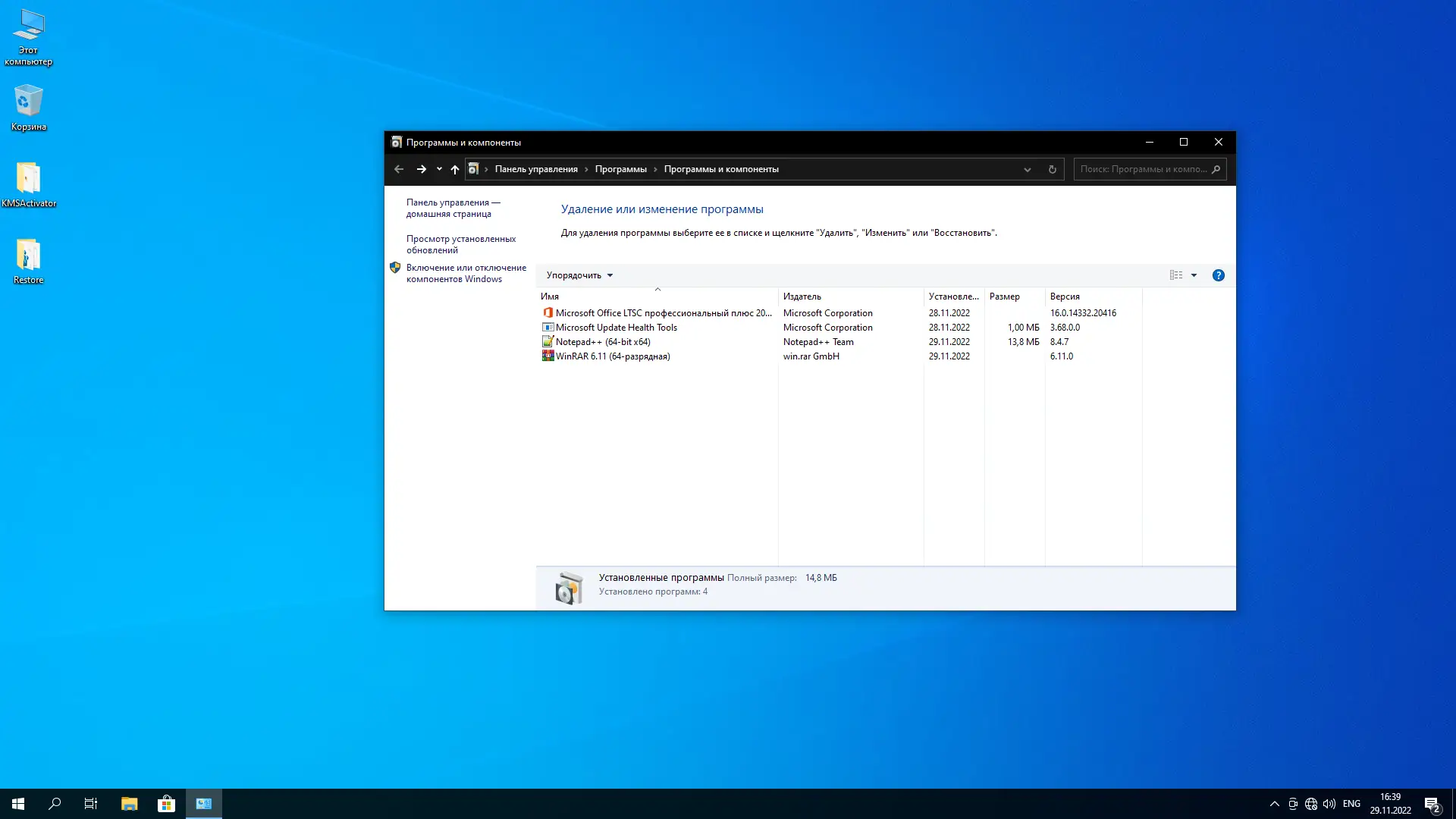Select the WinRAR 6.11 program entry
1456x819 pixels.
[613, 356]
